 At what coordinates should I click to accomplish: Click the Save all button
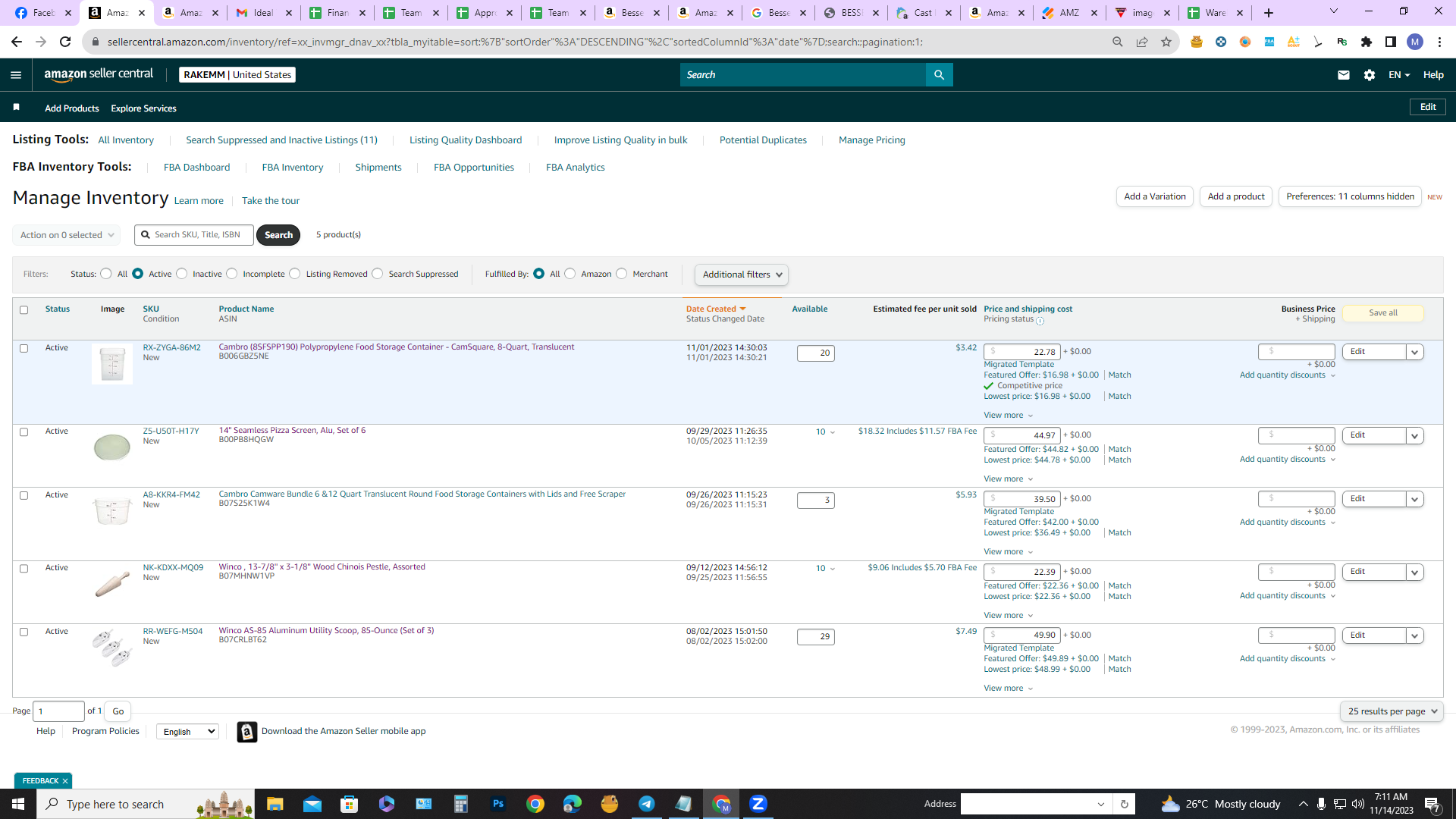[1383, 313]
